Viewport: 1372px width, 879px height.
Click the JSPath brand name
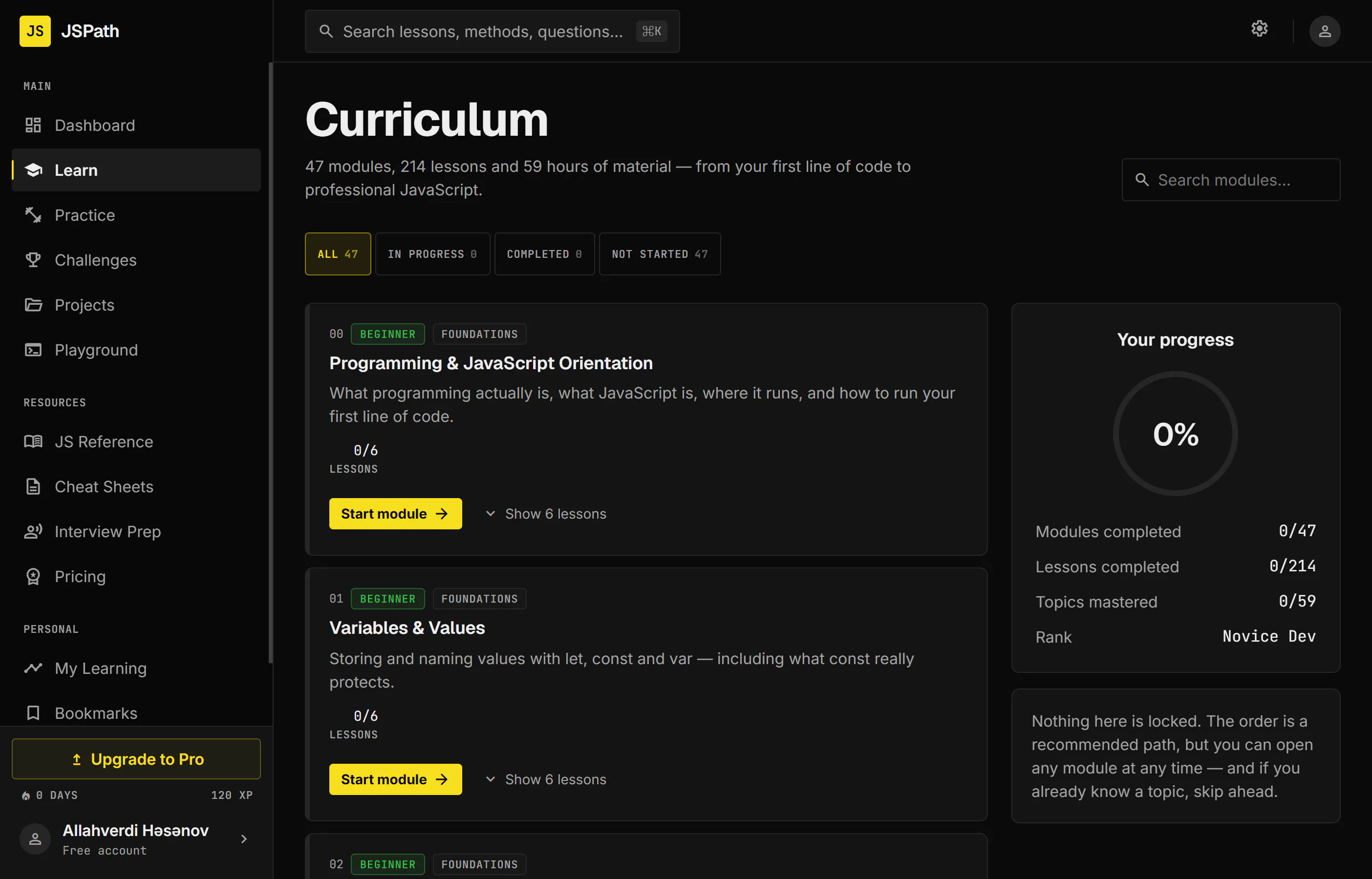pyautogui.click(x=90, y=31)
